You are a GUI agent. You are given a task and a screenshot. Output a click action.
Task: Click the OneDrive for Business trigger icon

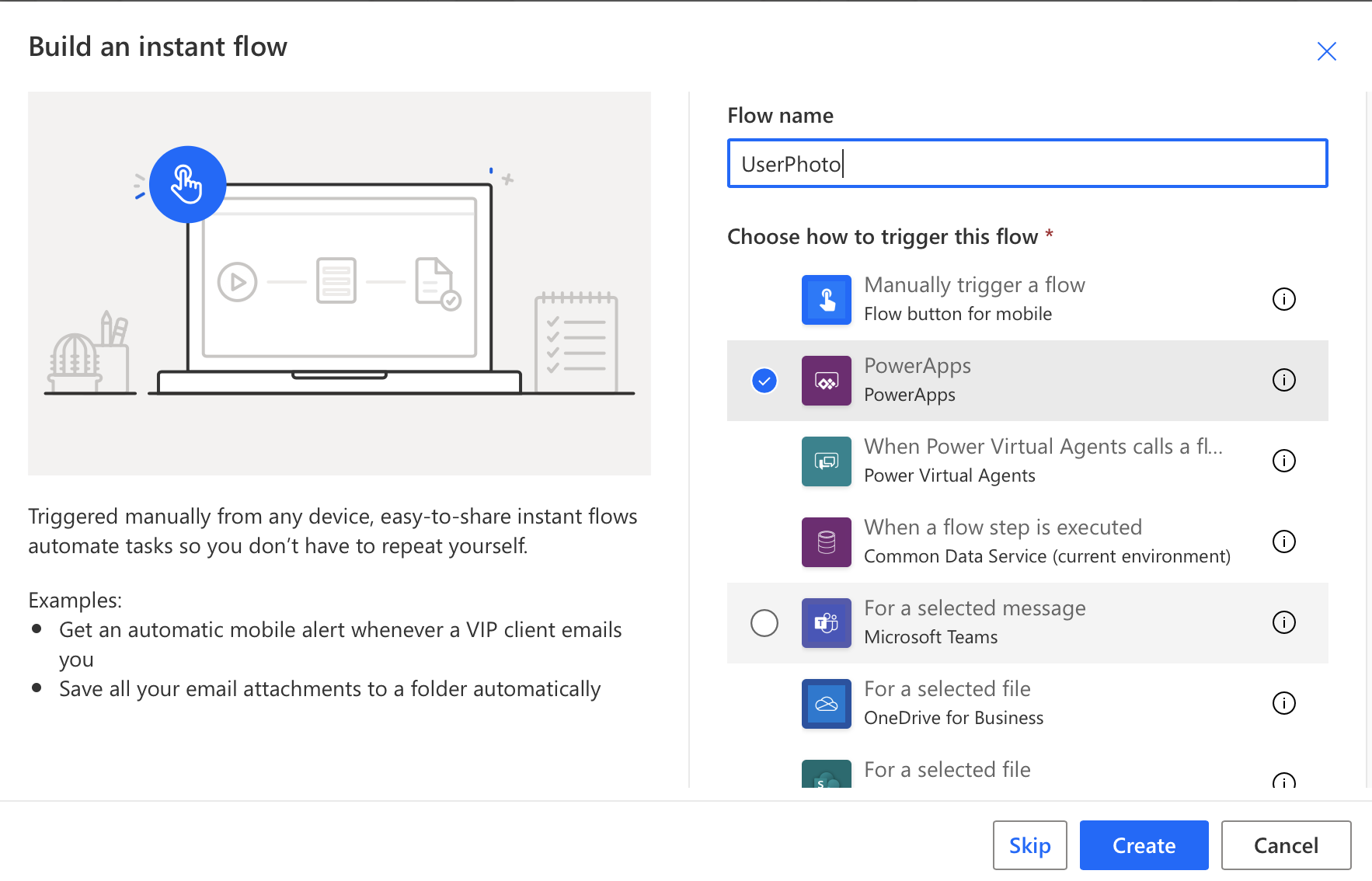coord(827,704)
